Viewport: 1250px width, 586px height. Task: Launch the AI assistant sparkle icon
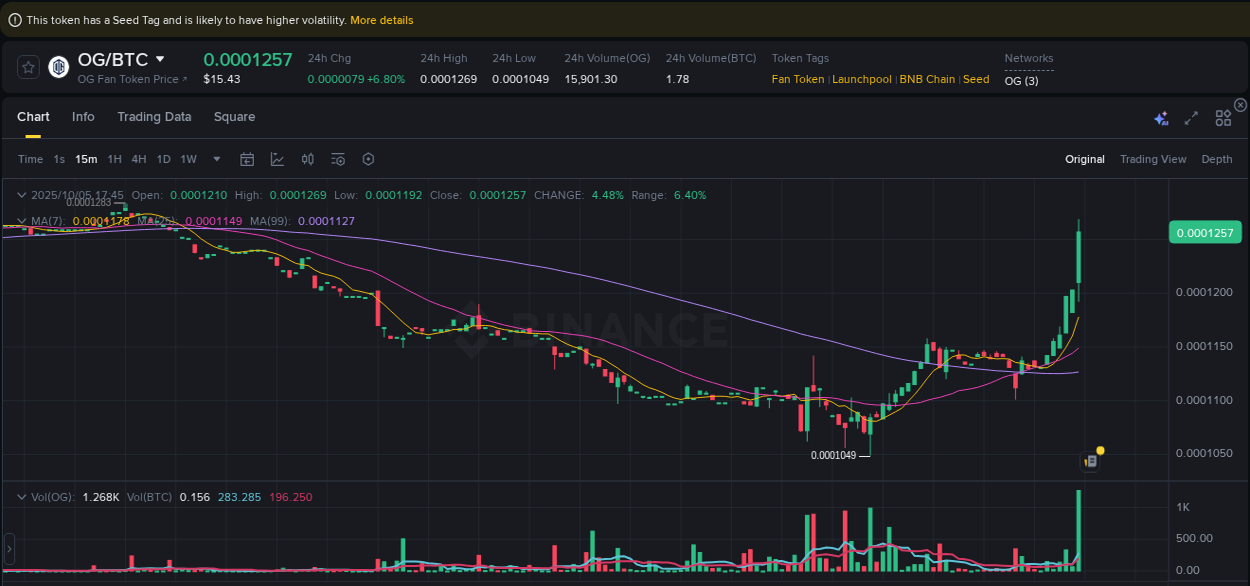[1161, 117]
